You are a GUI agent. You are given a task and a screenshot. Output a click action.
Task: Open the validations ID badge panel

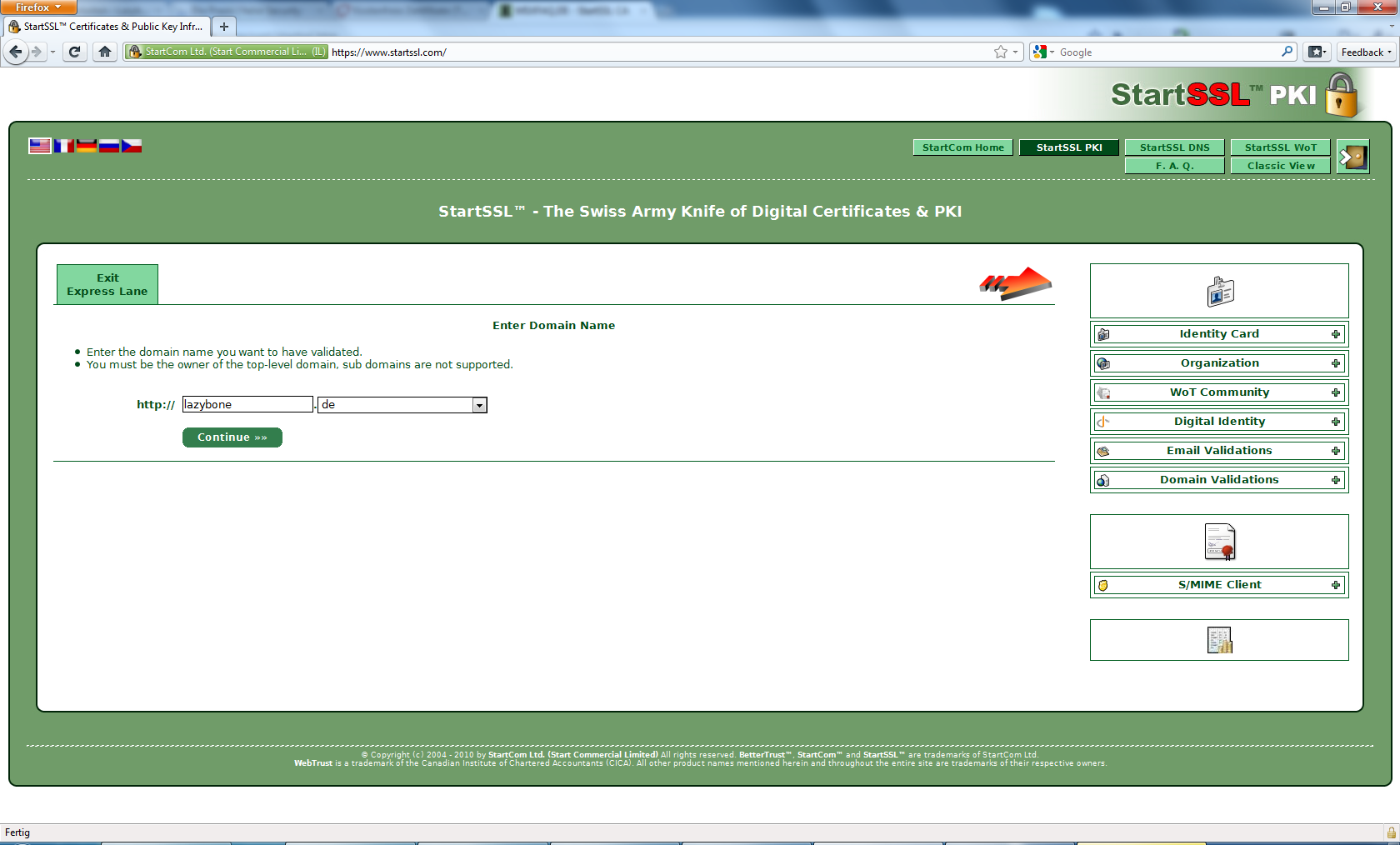[1220, 292]
